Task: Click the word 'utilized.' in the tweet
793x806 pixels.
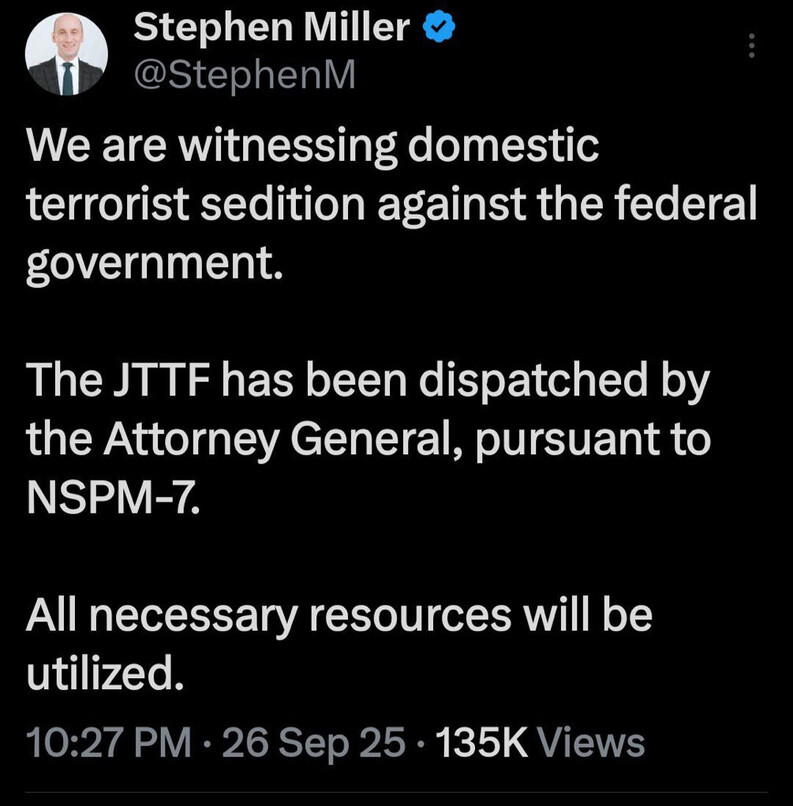Action: [x=105, y=672]
